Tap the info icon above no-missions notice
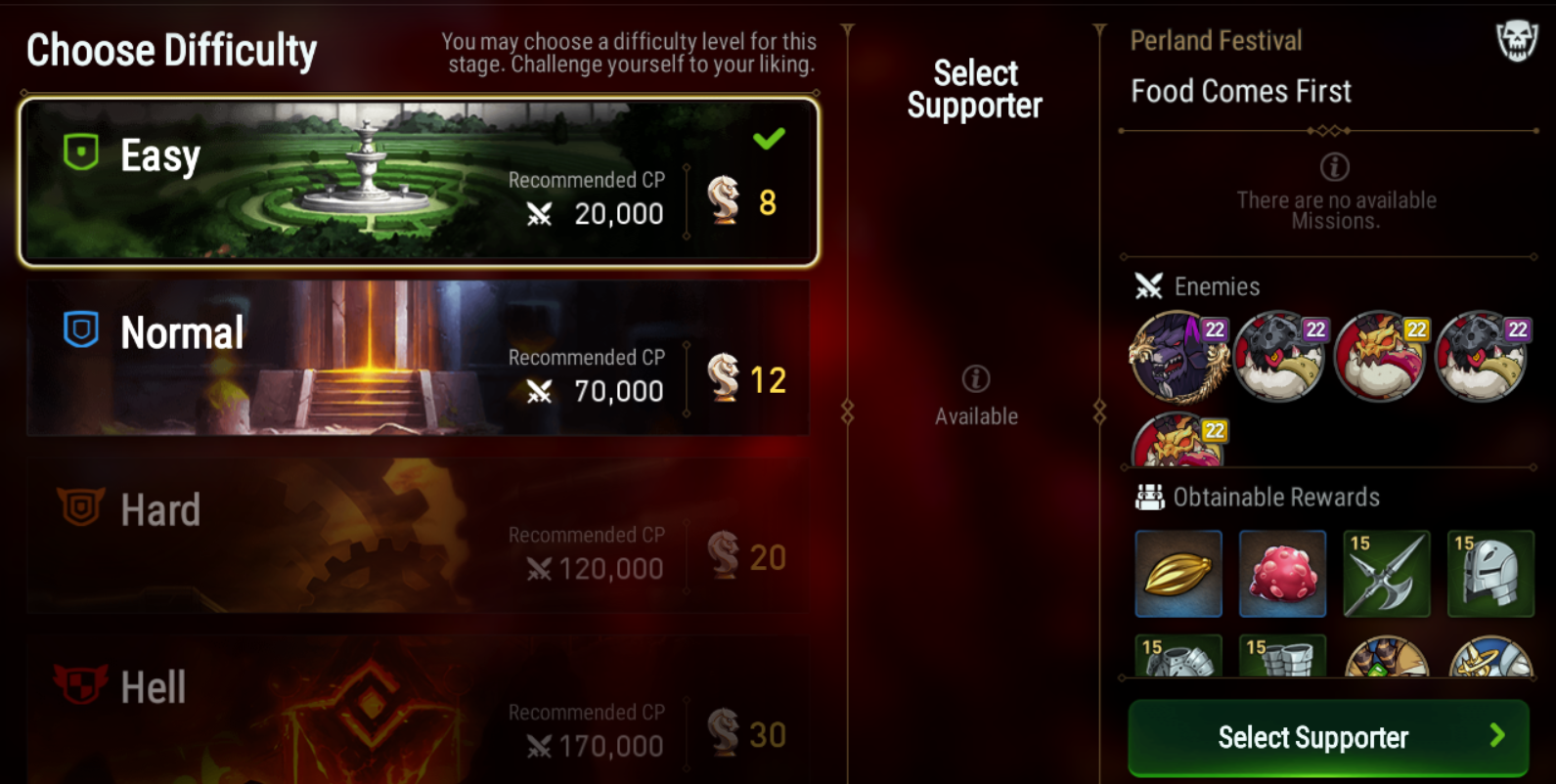This screenshot has height=784, width=1556. 1335,167
